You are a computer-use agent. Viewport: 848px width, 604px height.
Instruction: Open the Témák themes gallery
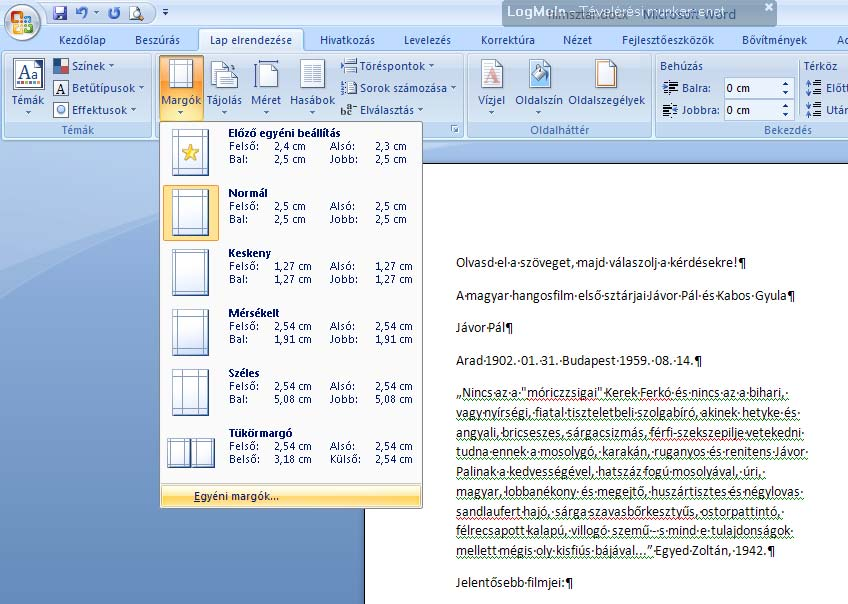click(28, 87)
